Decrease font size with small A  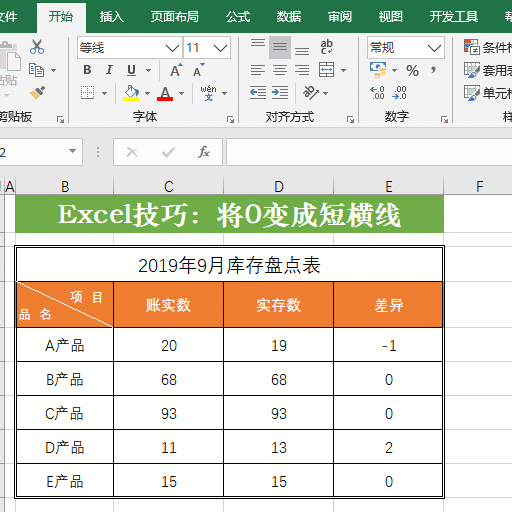click(199, 70)
